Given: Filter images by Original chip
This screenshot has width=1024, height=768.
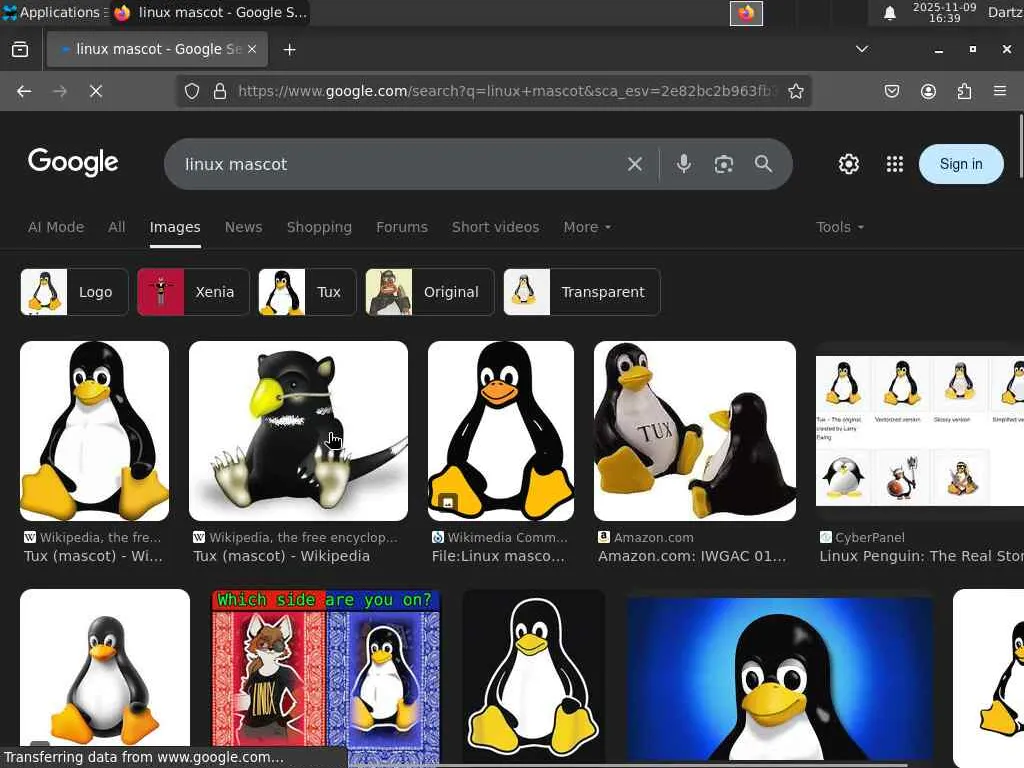Looking at the screenshot, I should tap(430, 292).
